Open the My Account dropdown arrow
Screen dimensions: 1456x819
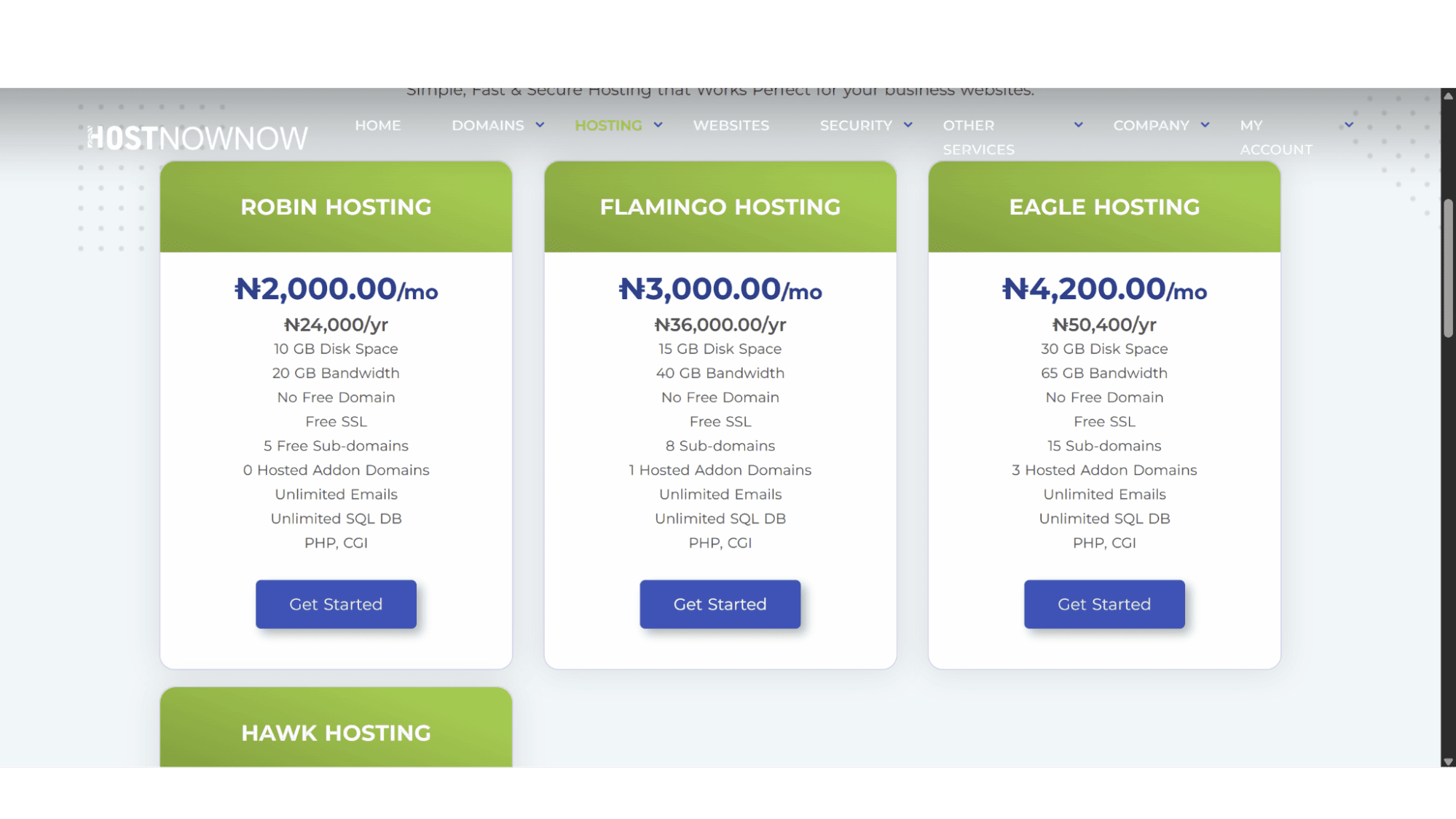[1349, 125]
